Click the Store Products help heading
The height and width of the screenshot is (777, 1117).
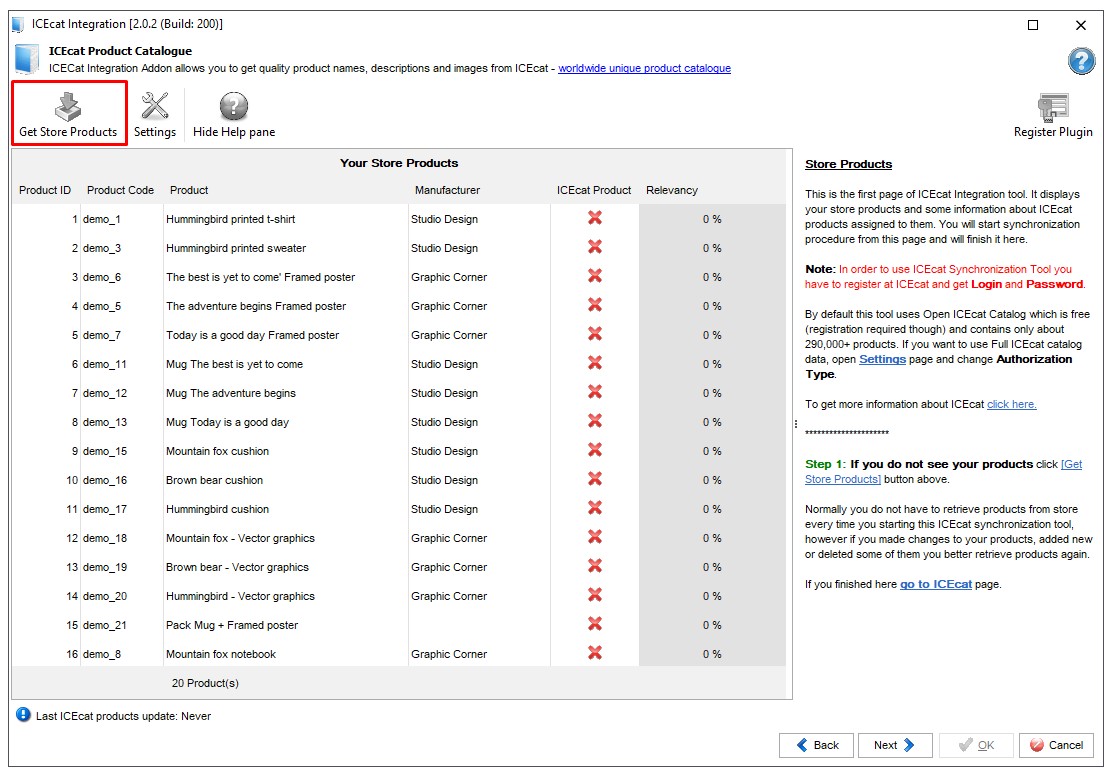[848, 164]
